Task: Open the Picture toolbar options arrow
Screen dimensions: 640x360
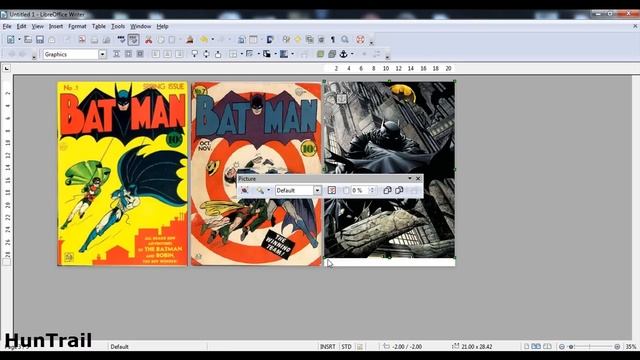Action: [409, 179]
